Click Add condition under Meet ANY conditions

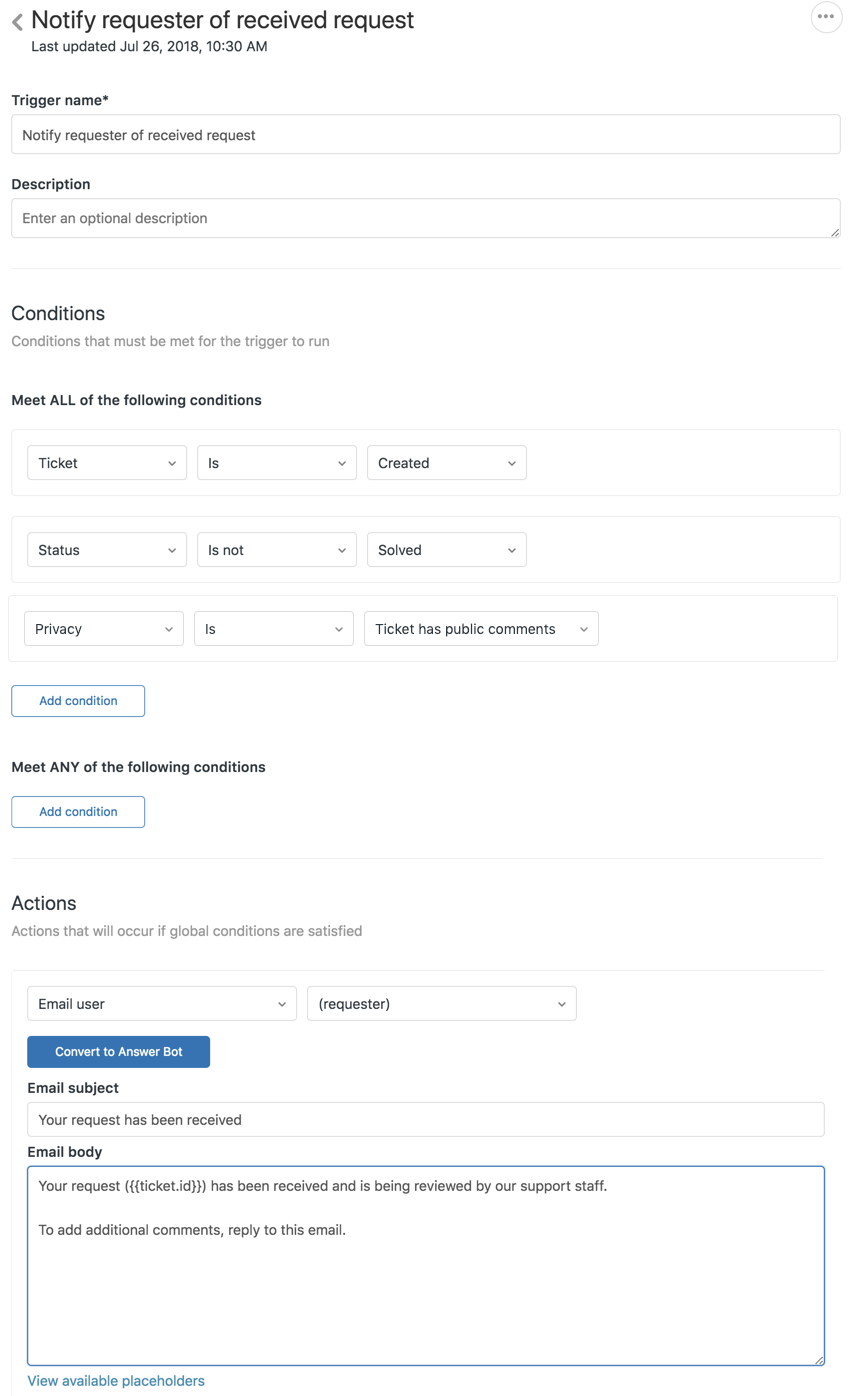coord(77,811)
